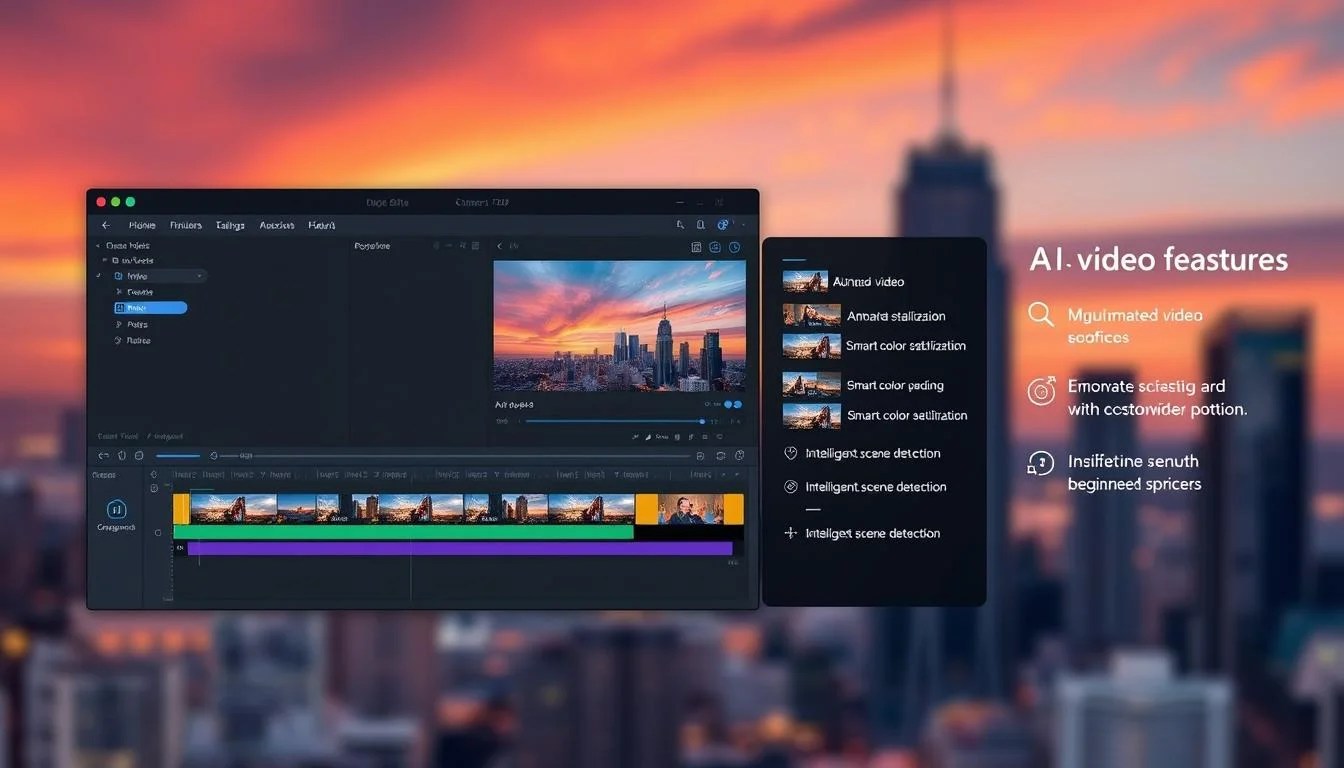
Task: Click the back arrow in the toolbar
Action: click(x=106, y=225)
